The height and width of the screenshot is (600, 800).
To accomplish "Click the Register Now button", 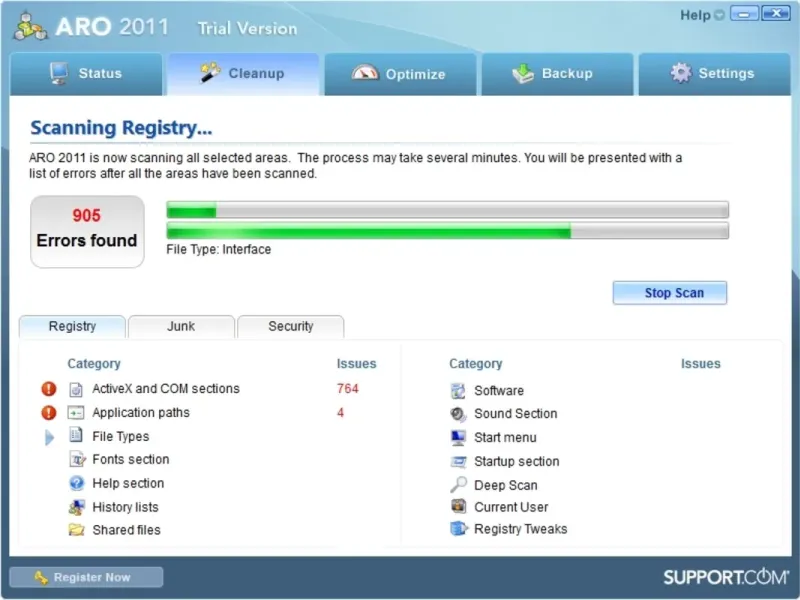I will pyautogui.click(x=86, y=577).
